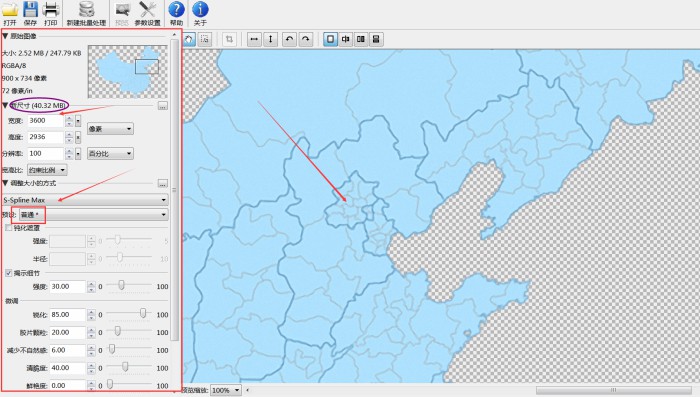Screen dimensions: 700x397
Task: Open the 帮助 help icon
Action: point(176,13)
